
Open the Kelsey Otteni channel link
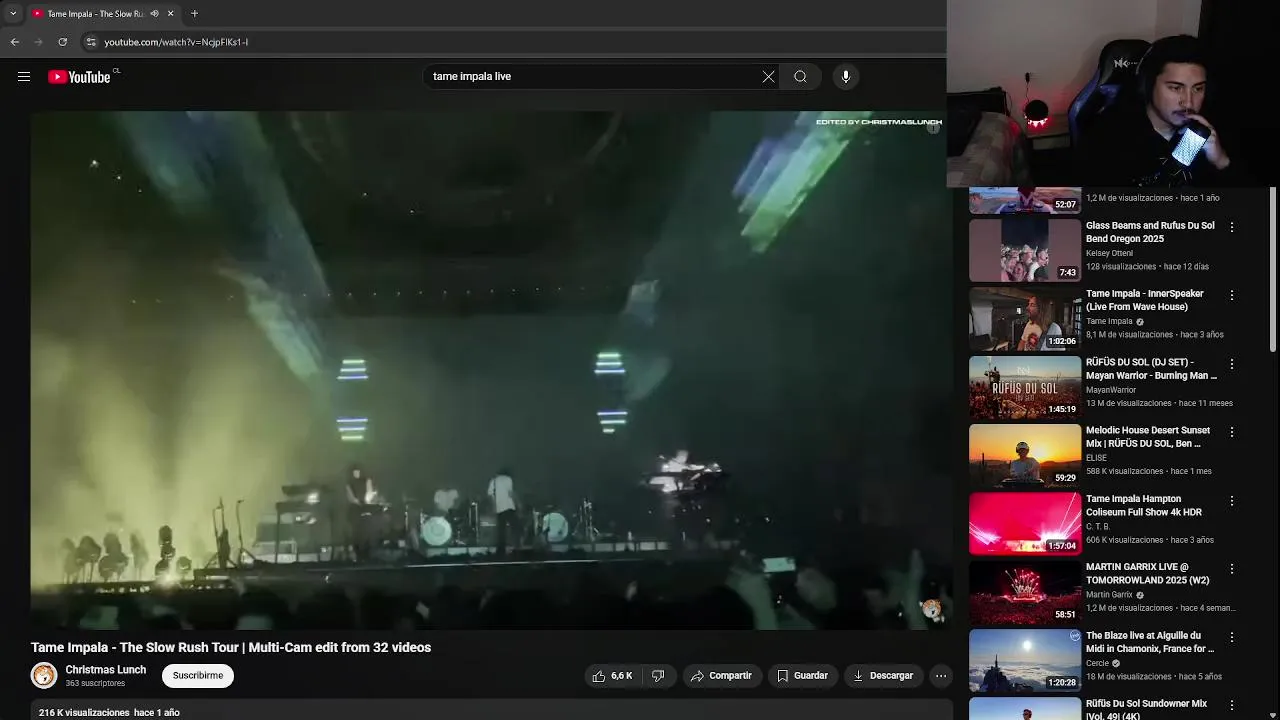point(1110,254)
